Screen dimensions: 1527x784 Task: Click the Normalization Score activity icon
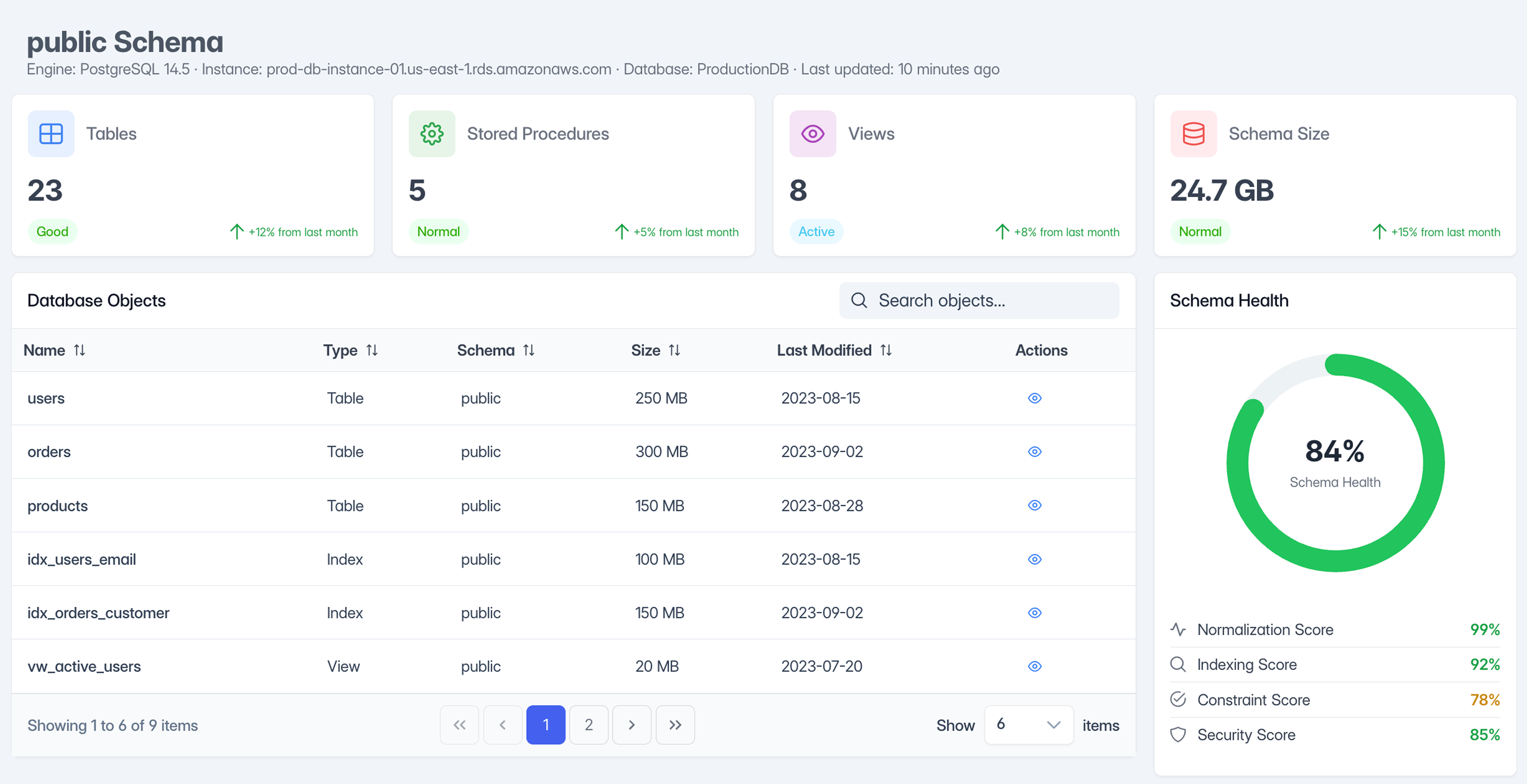click(x=1178, y=629)
